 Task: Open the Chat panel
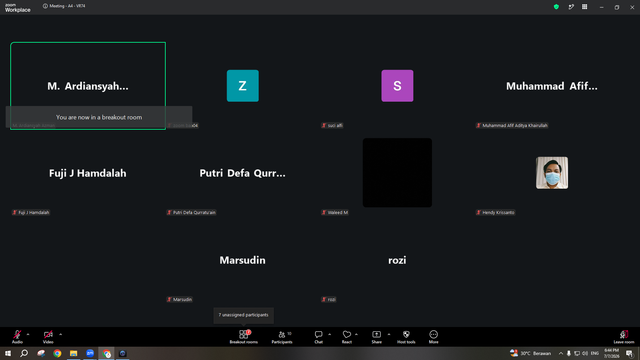(x=318, y=337)
